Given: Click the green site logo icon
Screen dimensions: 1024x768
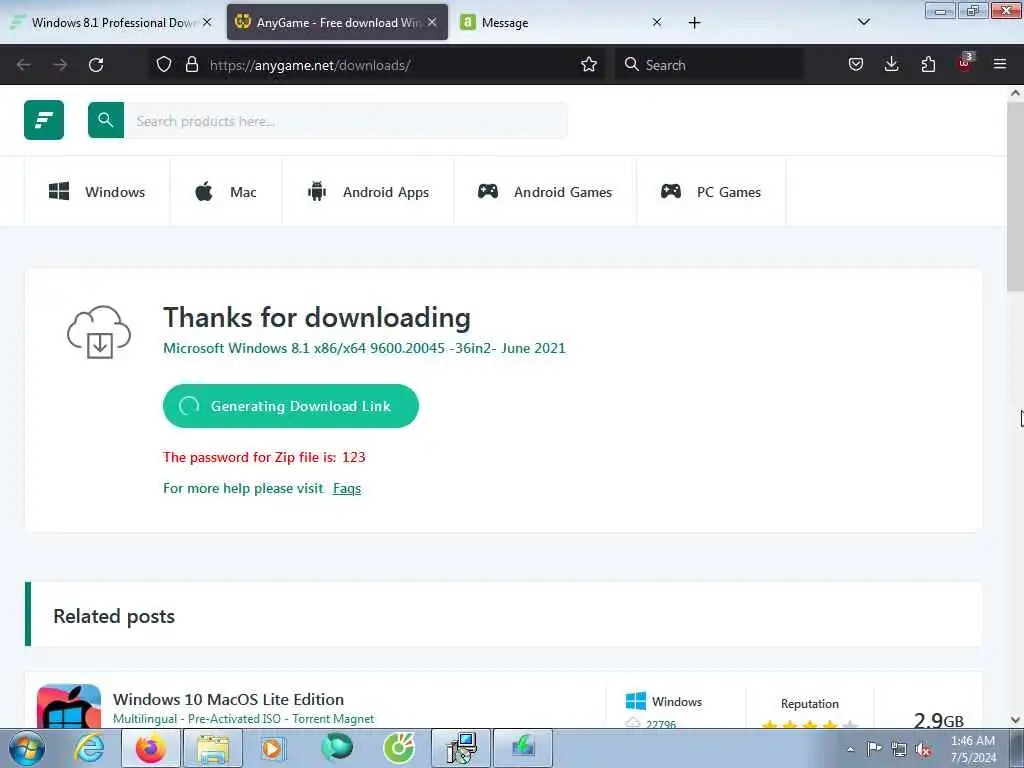Looking at the screenshot, I should [x=44, y=120].
